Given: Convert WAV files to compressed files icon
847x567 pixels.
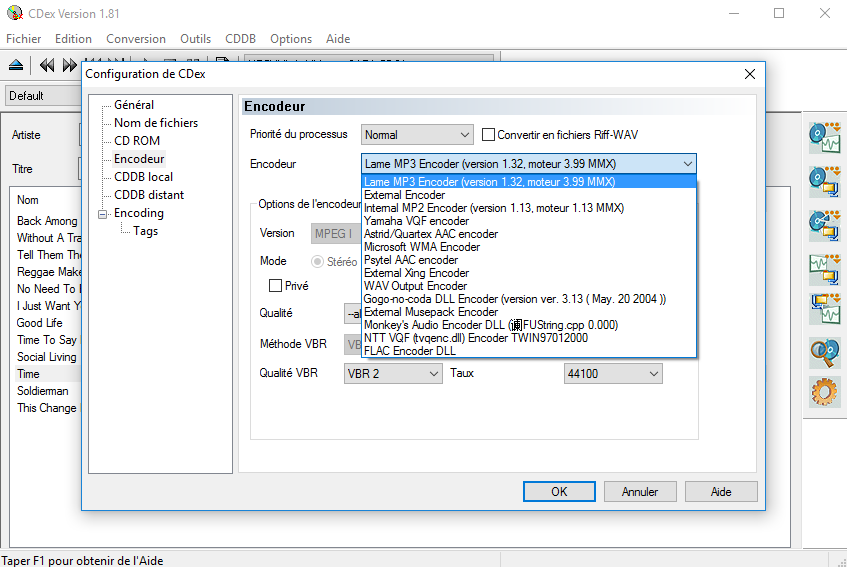Looking at the screenshot, I should pyautogui.click(x=824, y=268).
